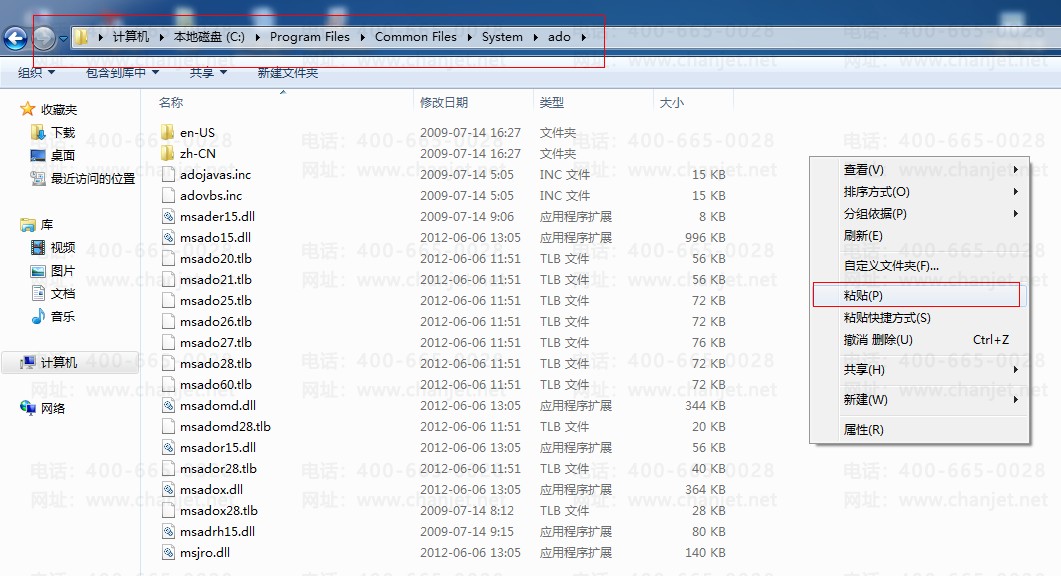Select msado60.tlb file icon
The height and width of the screenshot is (576, 1061).
pyautogui.click(x=168, y=384)
